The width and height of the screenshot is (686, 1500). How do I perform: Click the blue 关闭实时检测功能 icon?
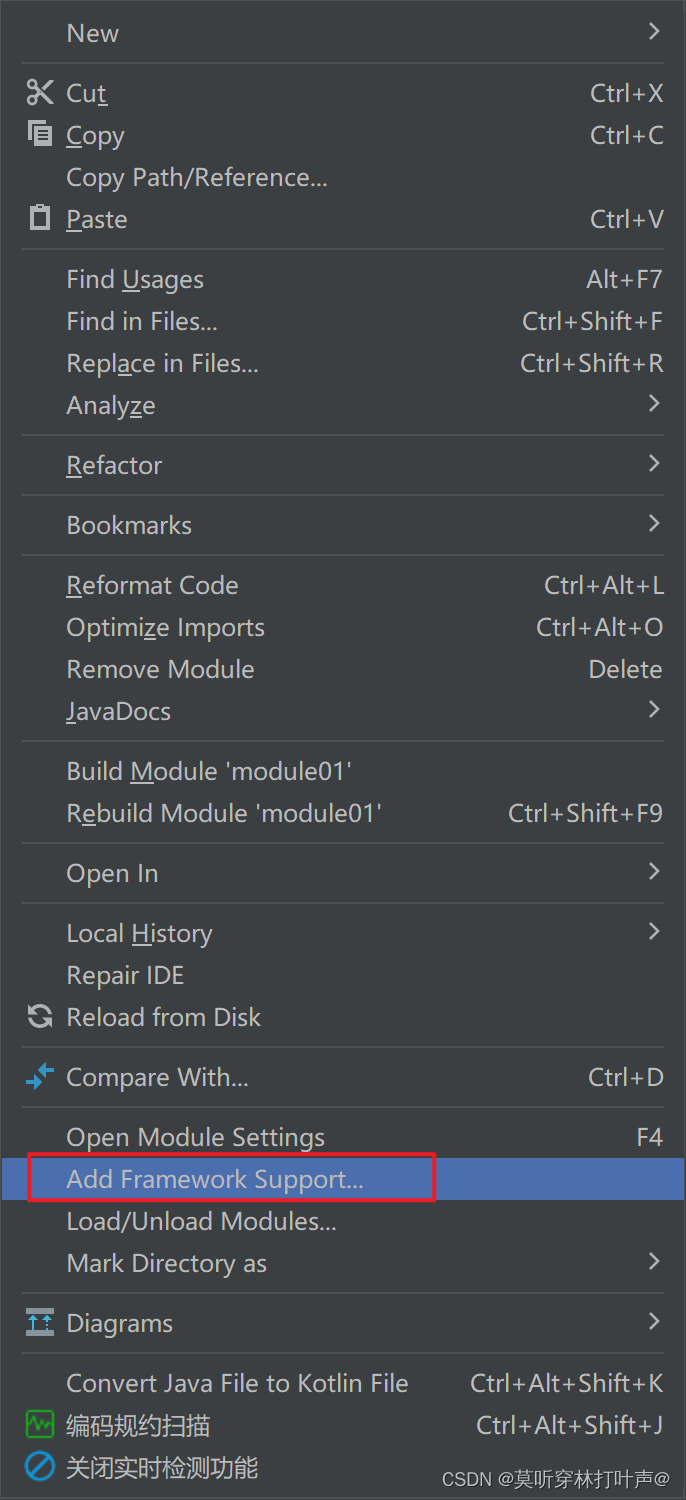40,1467
